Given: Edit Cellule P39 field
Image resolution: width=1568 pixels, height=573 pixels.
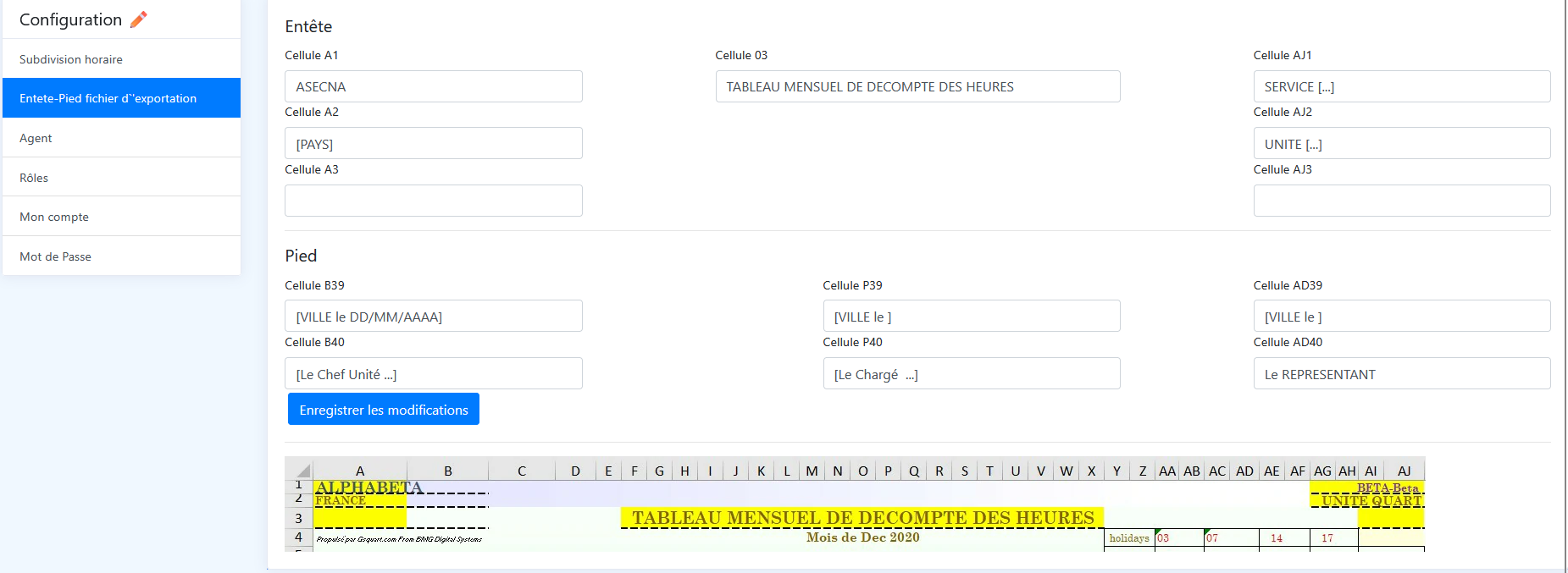Looking at the screenshot, I should (972, 317).
